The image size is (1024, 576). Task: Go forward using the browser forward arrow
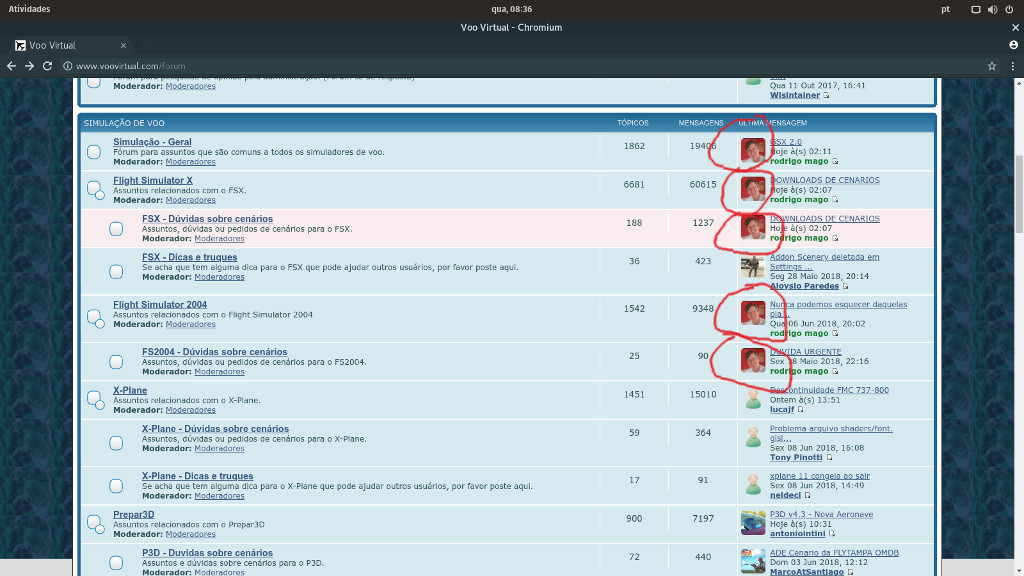point(29,66)
